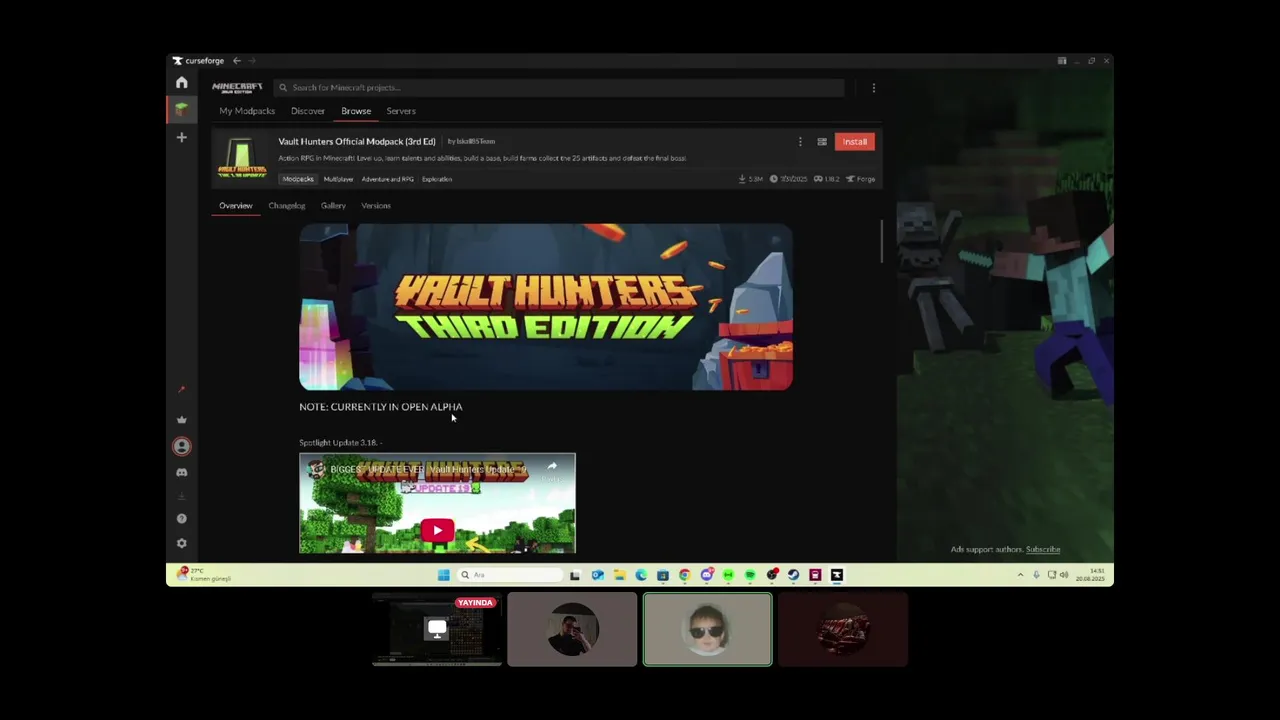Click the Modpacks category tag
The width and height of the screenshot is (1280, 720).
(298, 179)
